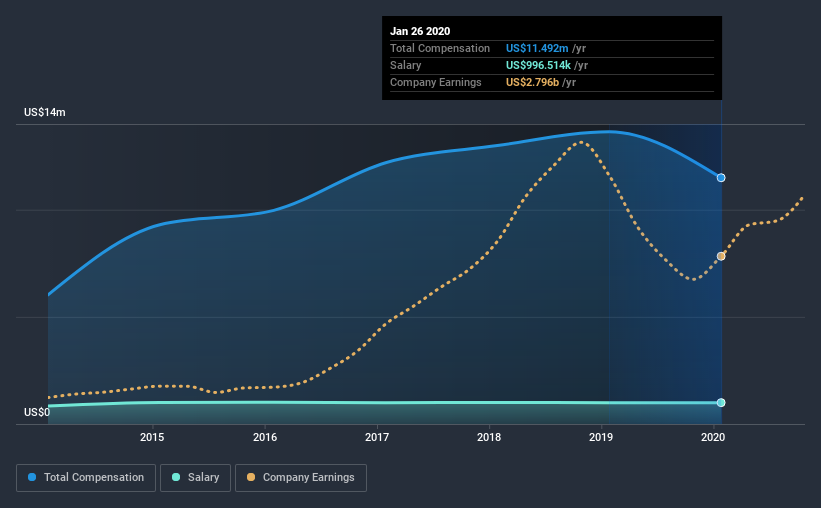
Task: Toggle the Salary legend button
Action: click(x=195, y=478)
